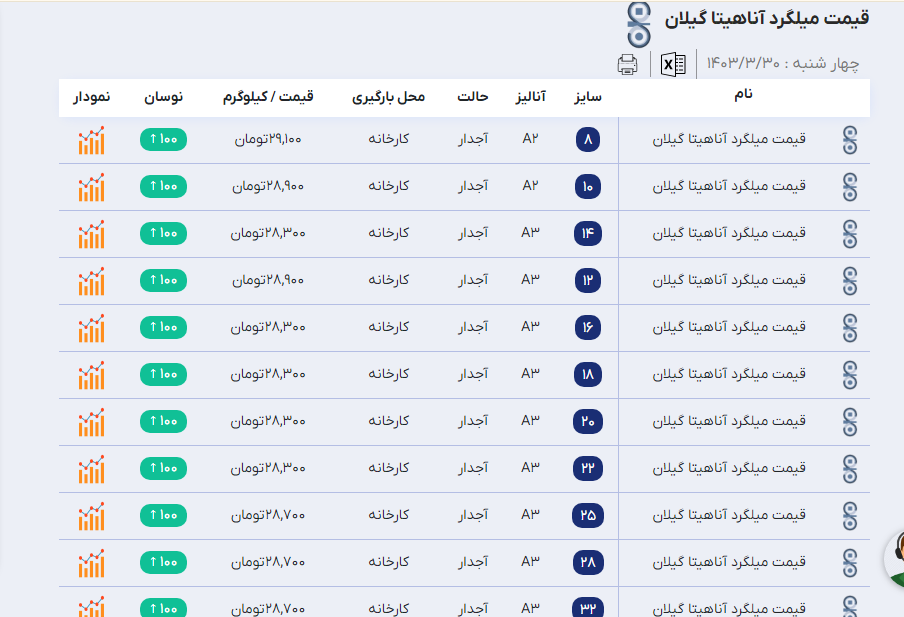Click the نوسان column header

pyautogui.click(x=163, y=97)
